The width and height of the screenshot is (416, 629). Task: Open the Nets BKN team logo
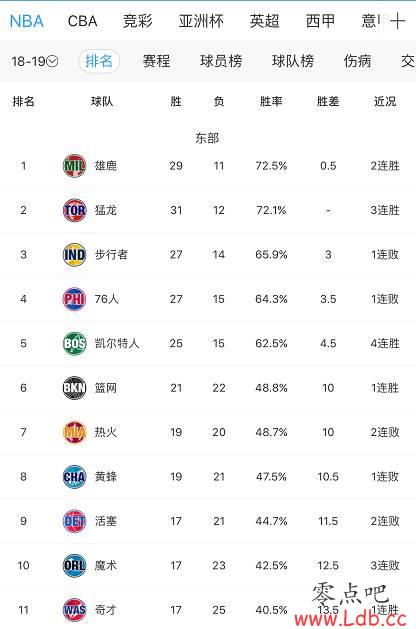pyautogui.click(x=75, y=388)
